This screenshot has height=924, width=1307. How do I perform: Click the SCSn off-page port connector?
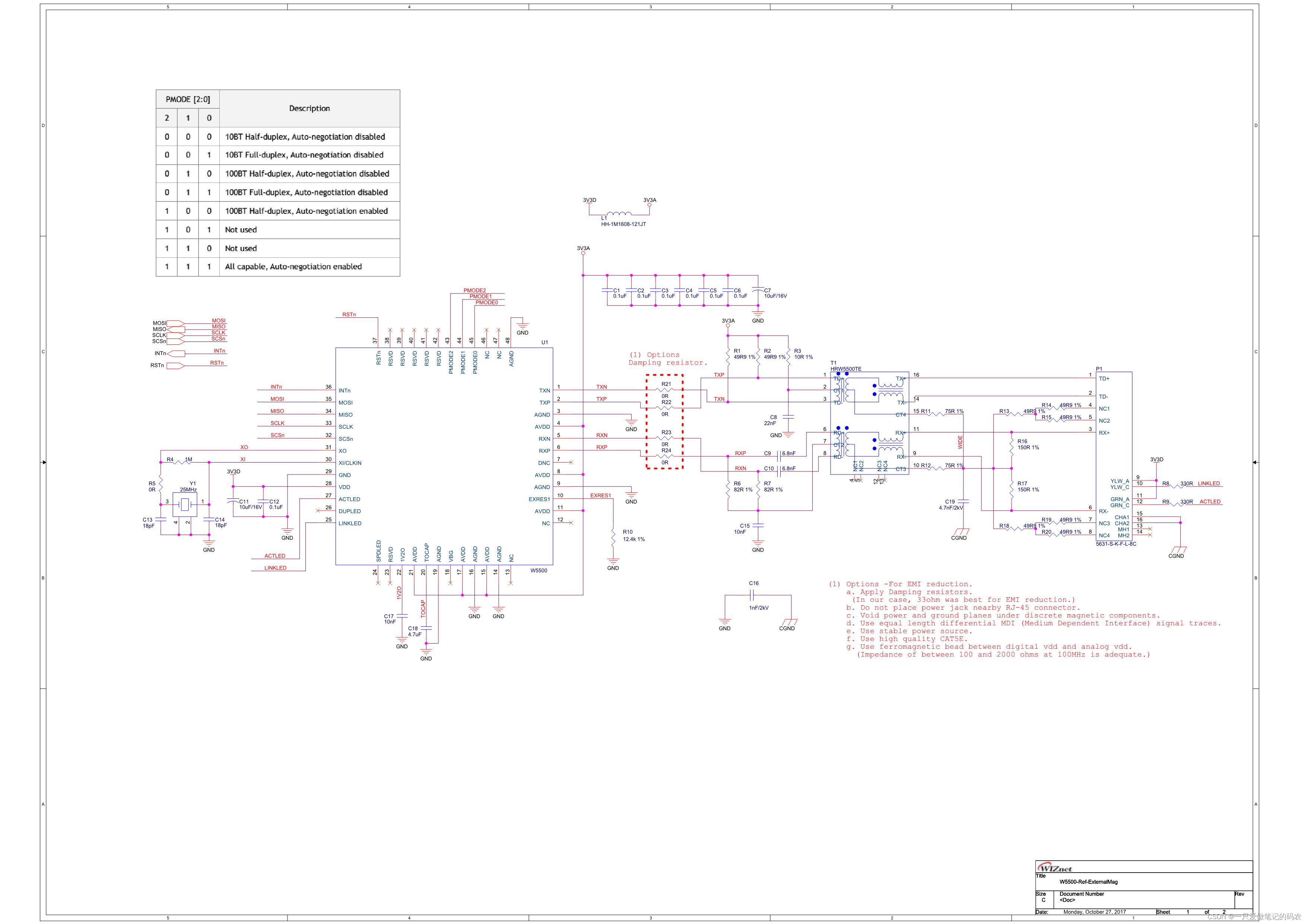click(175, 342)
